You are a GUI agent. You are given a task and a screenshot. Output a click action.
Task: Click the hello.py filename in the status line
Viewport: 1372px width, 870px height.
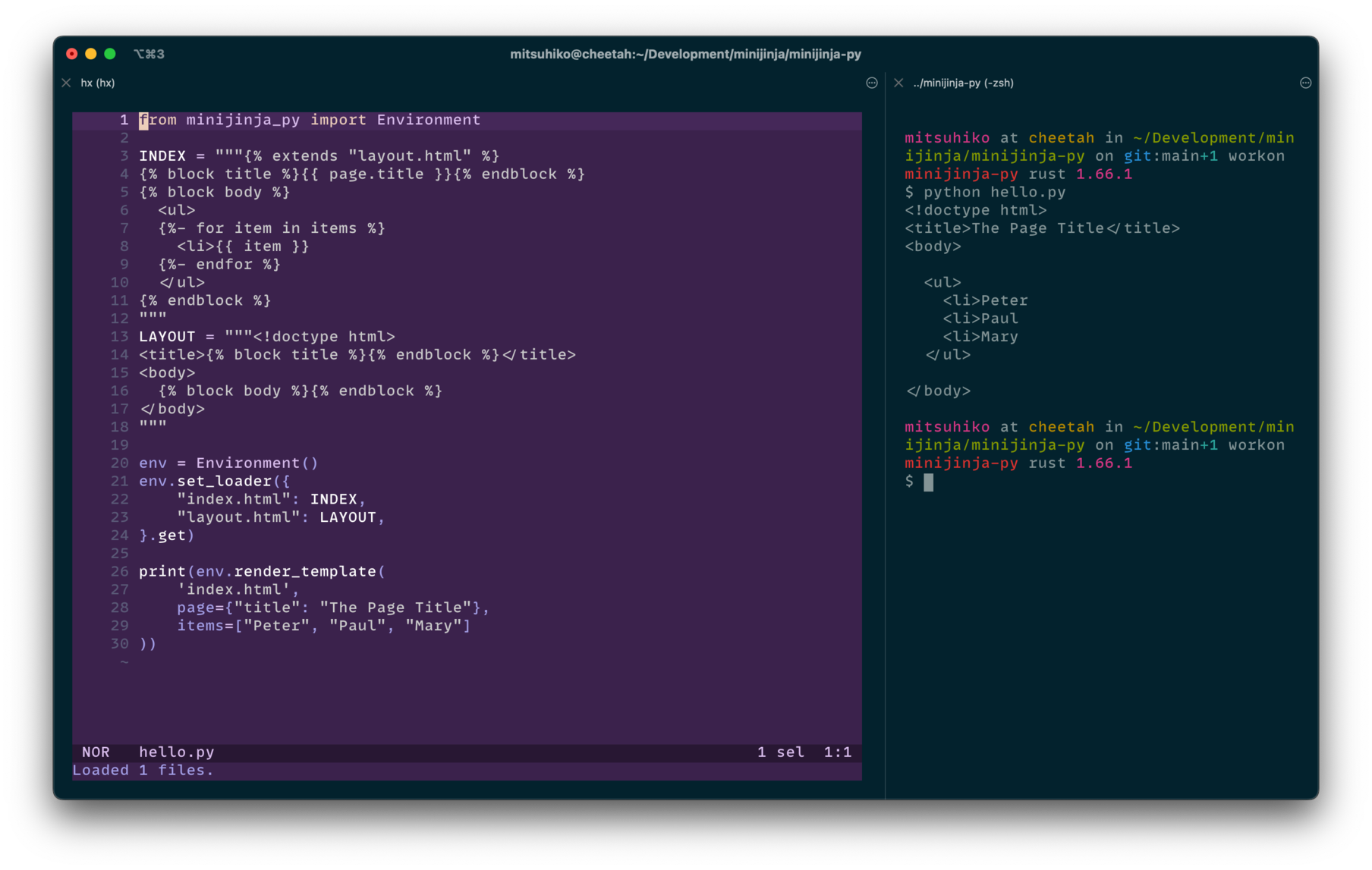pyautogui.click(x=176, y=752)
